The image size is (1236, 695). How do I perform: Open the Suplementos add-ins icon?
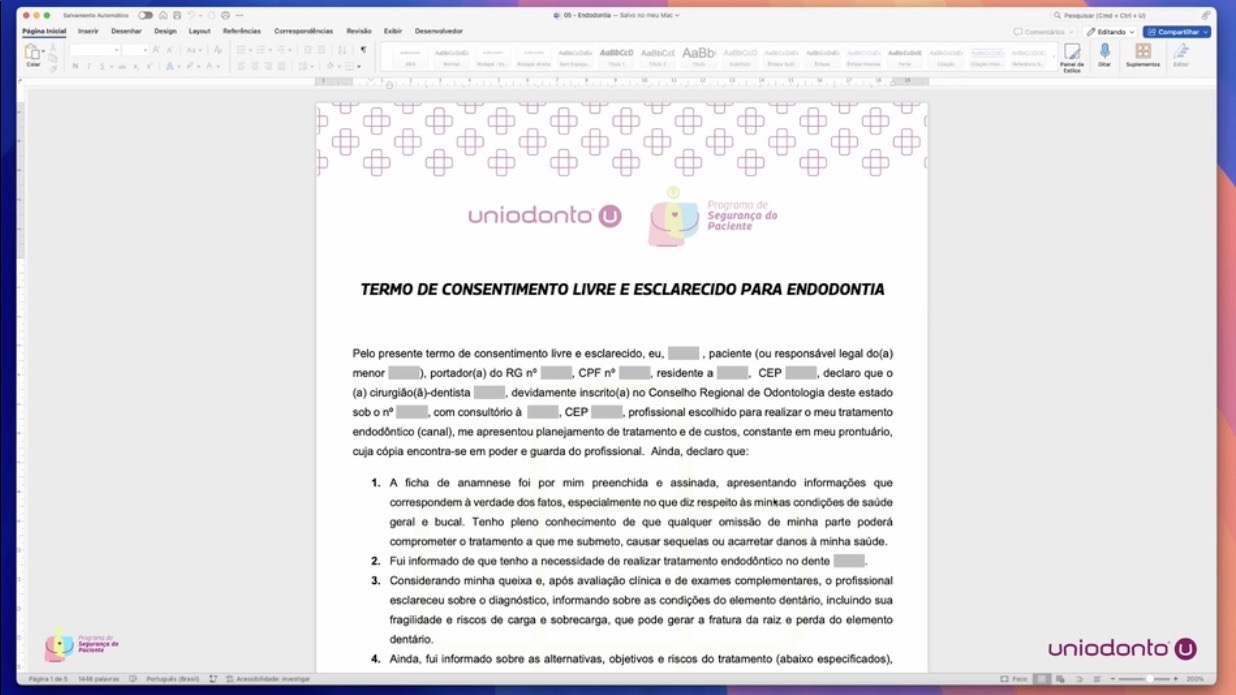pos(1143,54)
